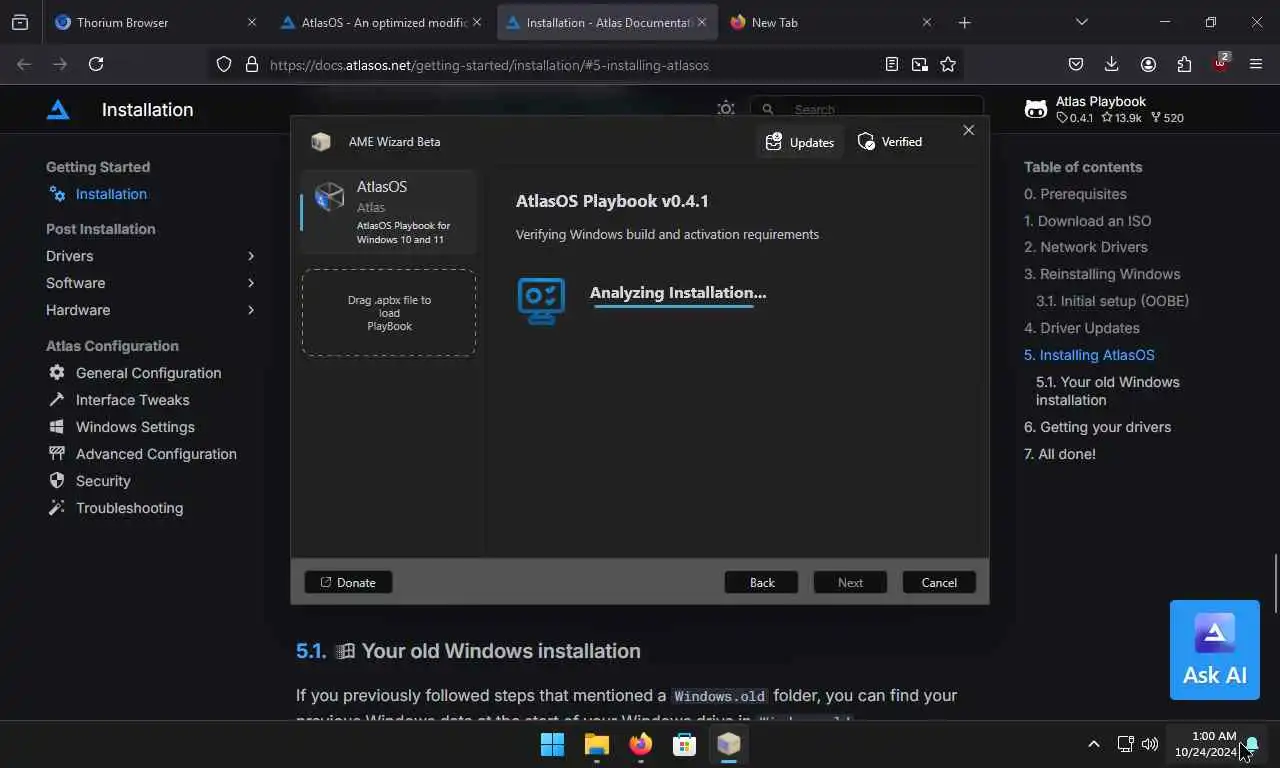
Task: Click the Next button in wizard
Action: tap(850, 582)
